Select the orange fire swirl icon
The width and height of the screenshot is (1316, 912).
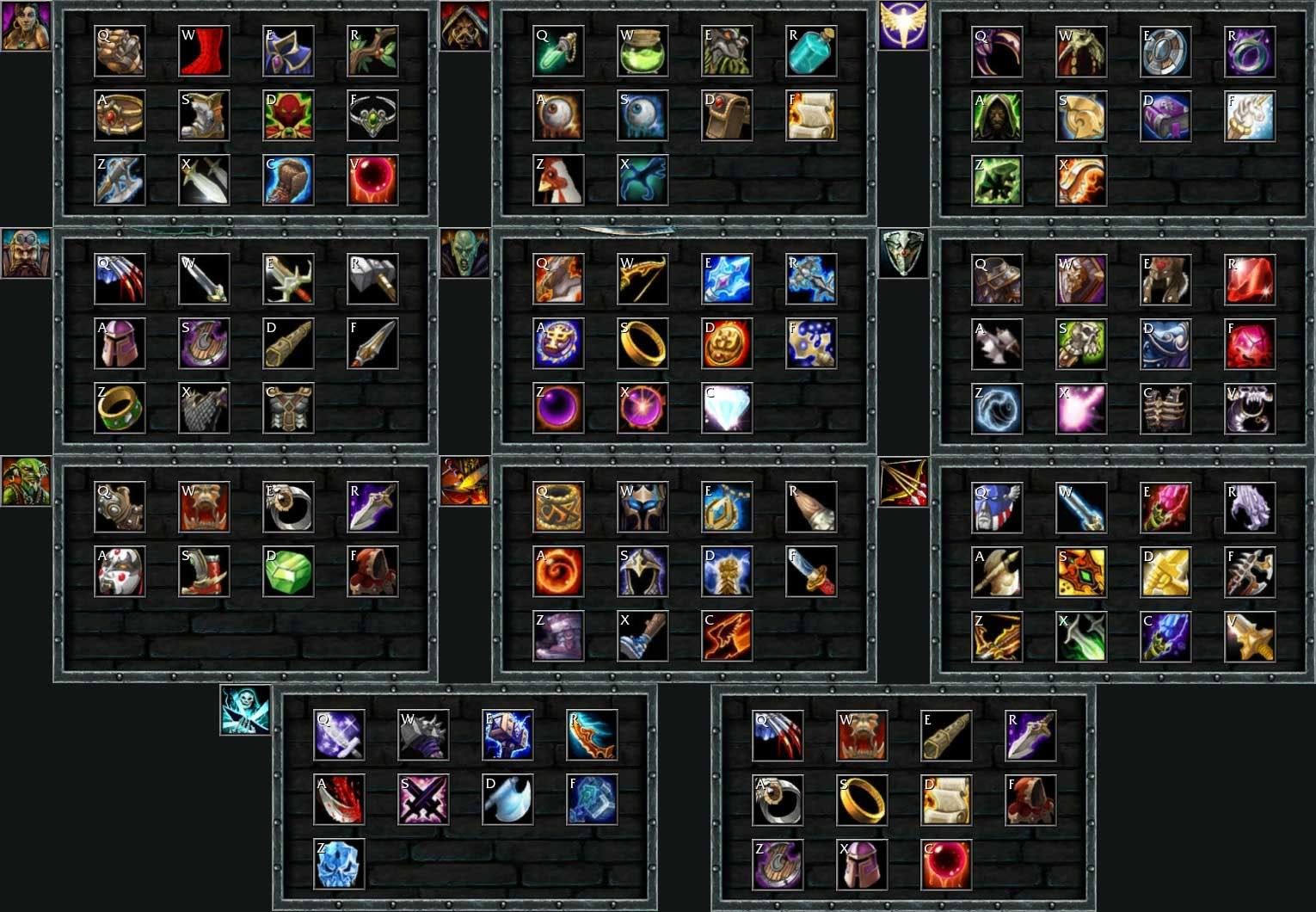click(558, 571)
